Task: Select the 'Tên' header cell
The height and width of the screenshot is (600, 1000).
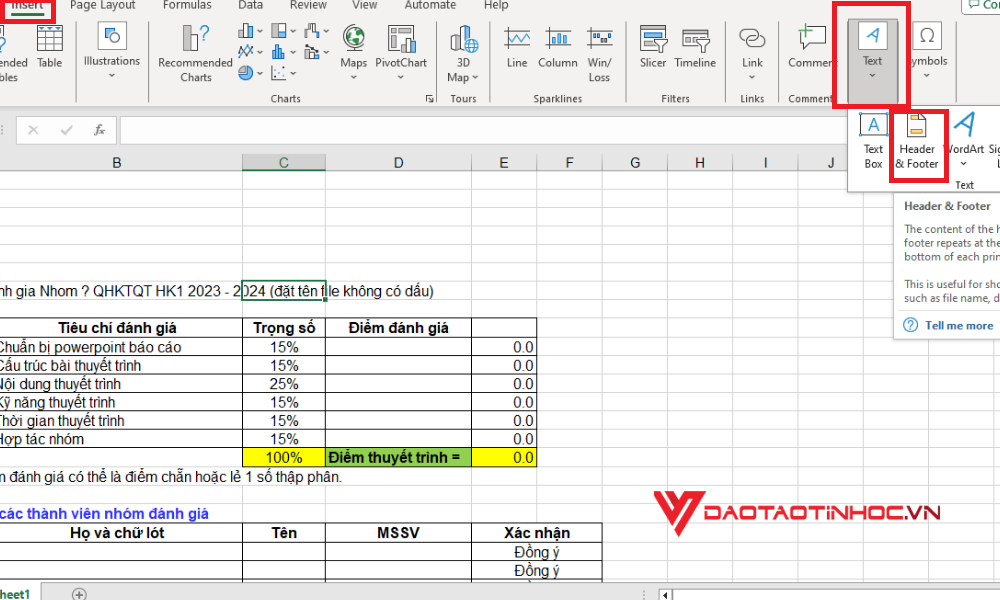Action: coord(284,532)
